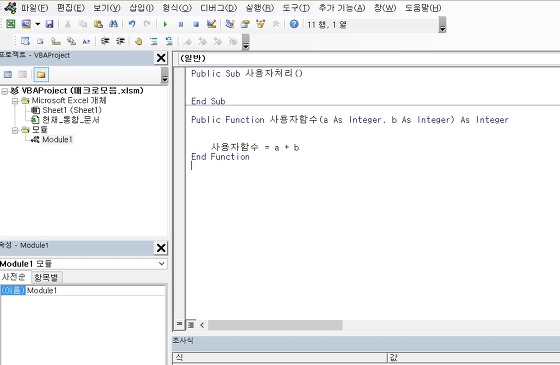Open the 편집(E) menu

click(x=71, y=8)
